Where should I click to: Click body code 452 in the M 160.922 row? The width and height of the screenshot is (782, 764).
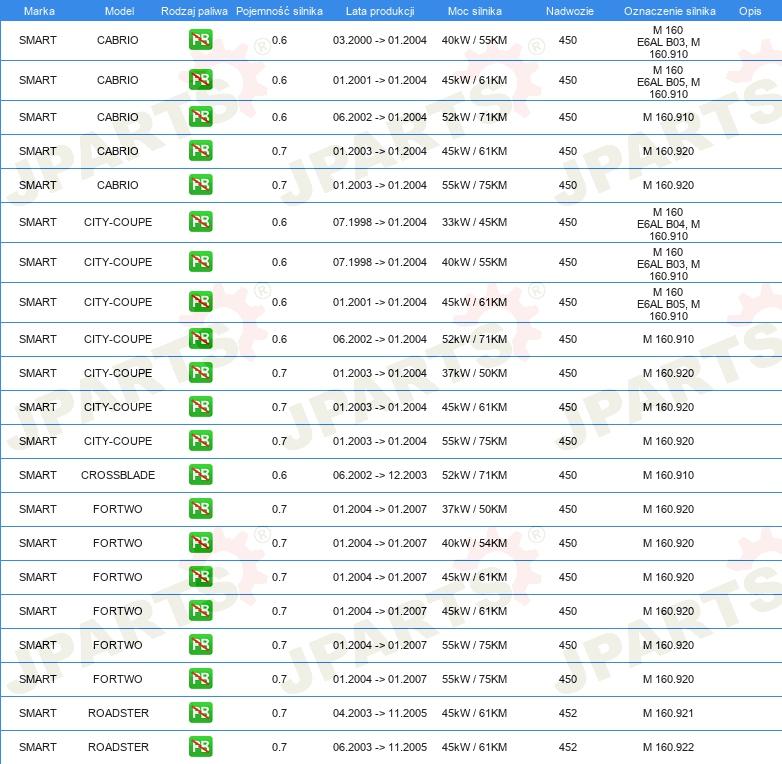pyautogui.click(x=568, y=747)
